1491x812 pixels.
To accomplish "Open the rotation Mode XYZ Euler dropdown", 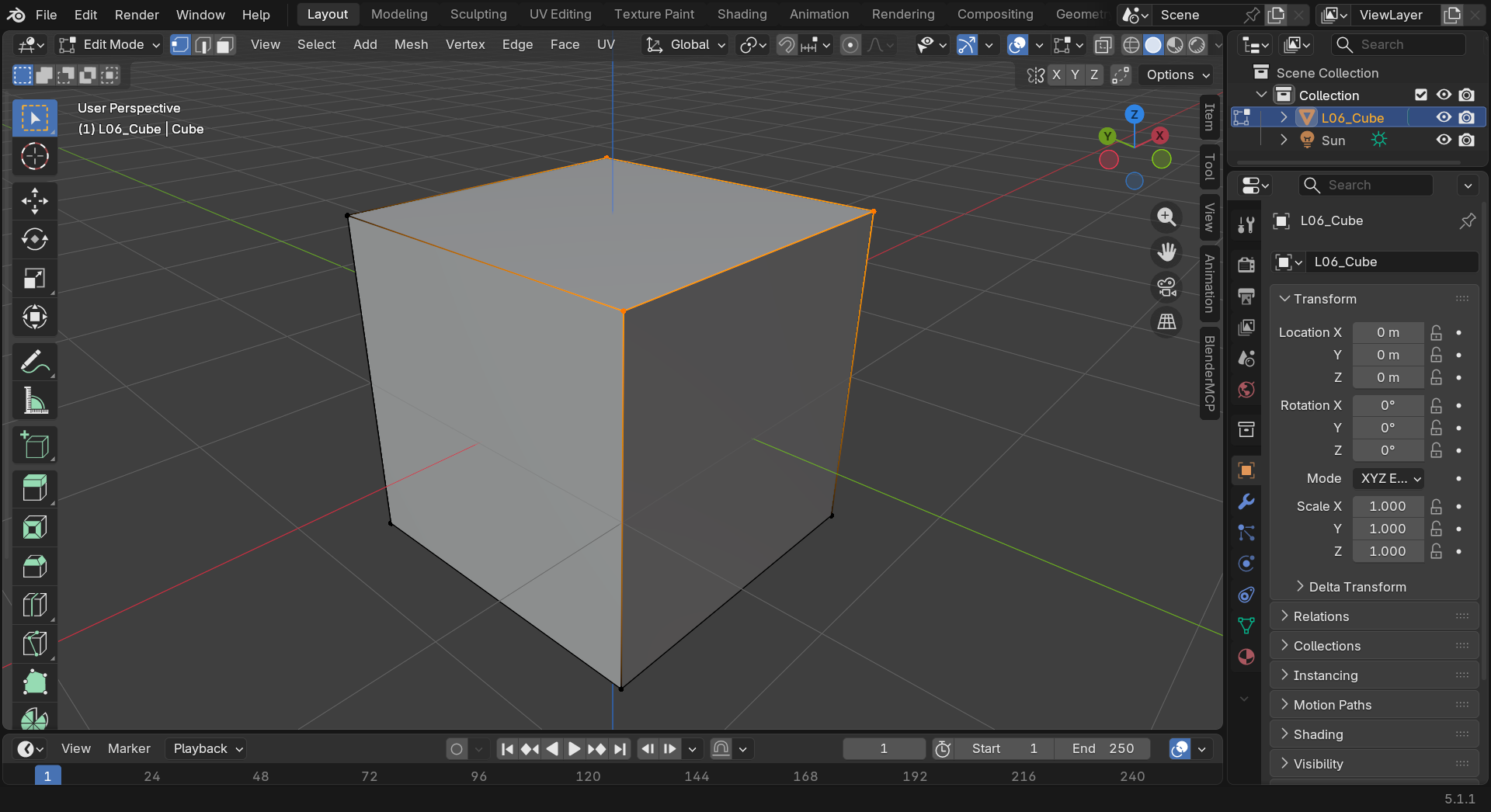I will click(1388, 478).
